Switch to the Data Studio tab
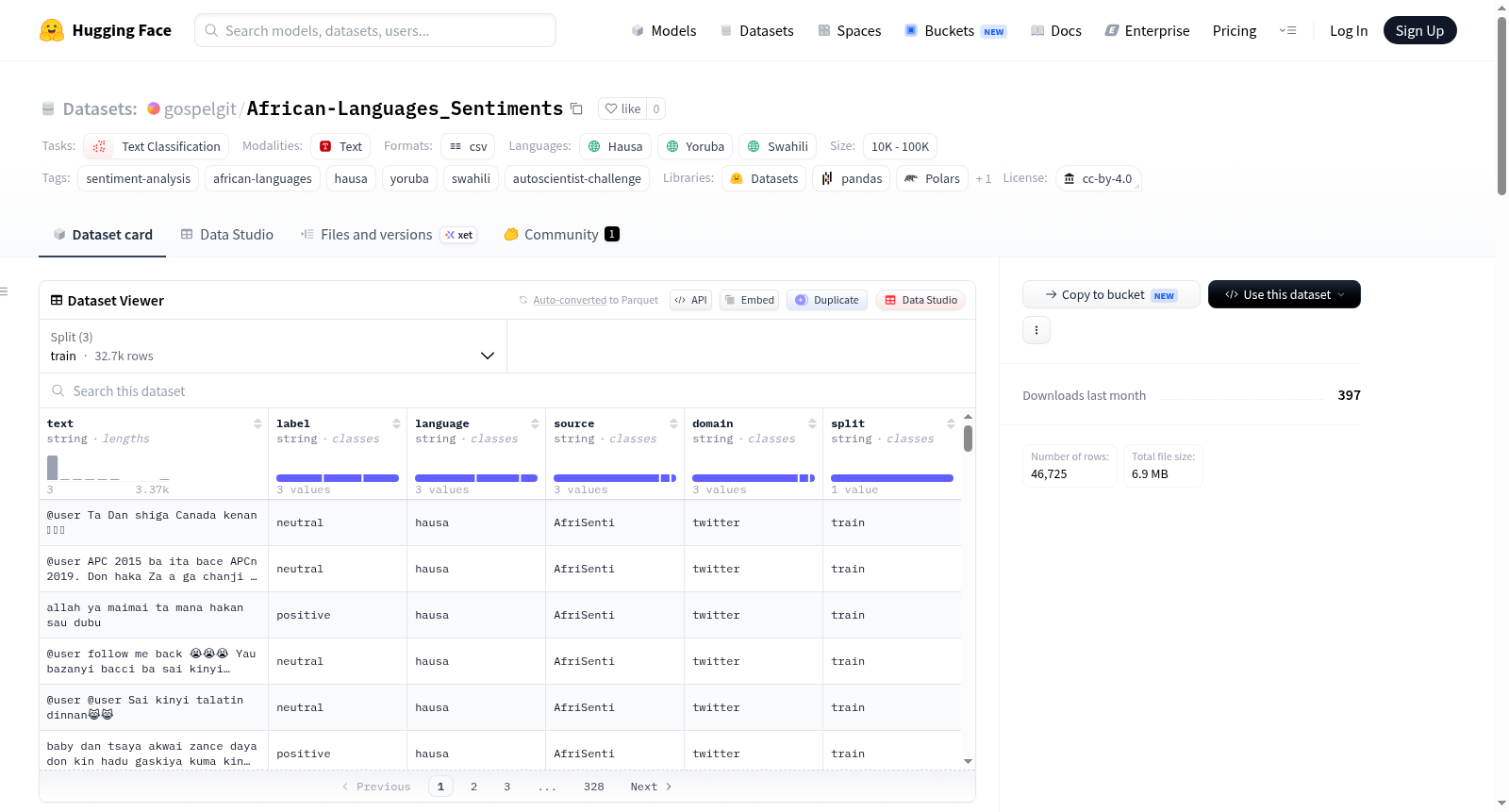This screenshot has width=1509, height=812. point(226,234)
